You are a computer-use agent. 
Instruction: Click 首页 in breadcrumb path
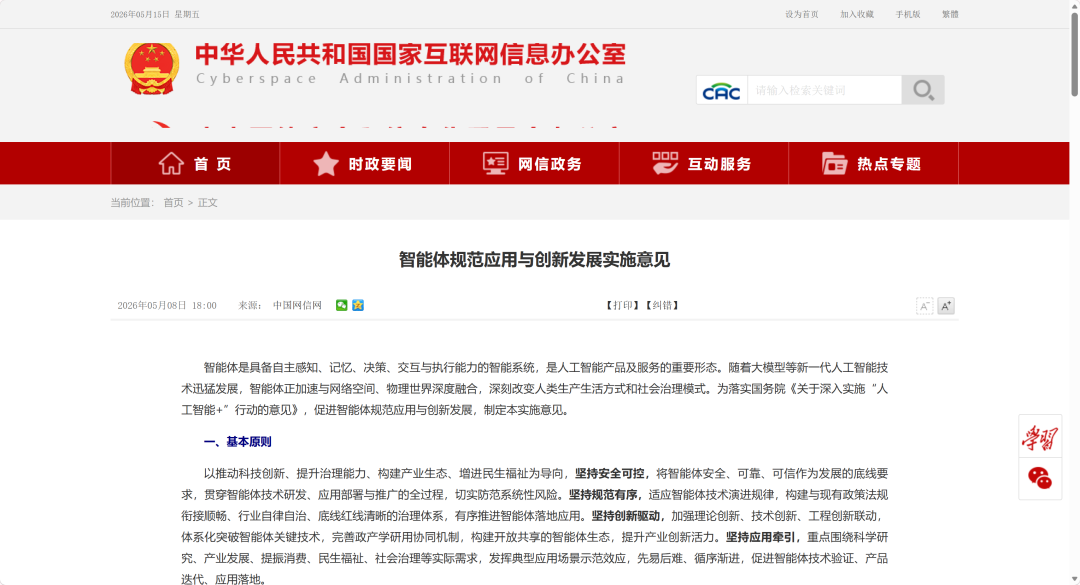pos(174,203)
